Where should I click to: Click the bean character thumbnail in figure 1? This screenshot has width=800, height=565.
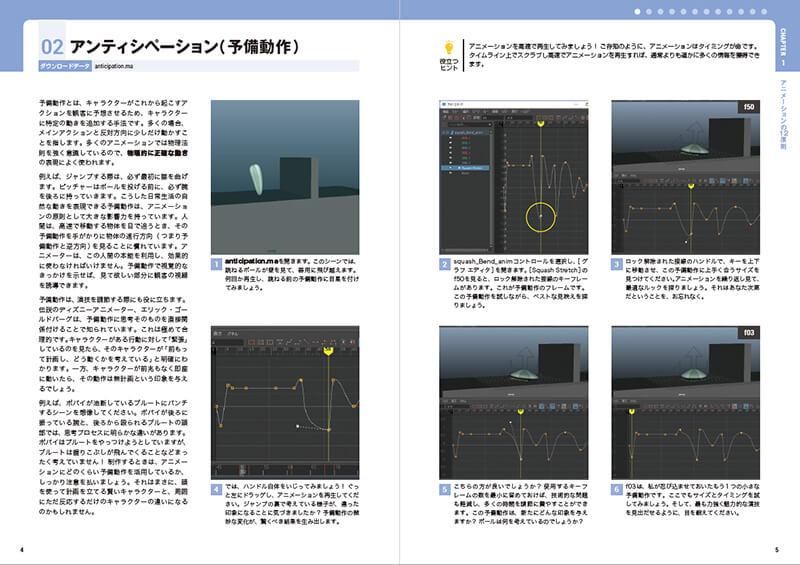[x=257, y=179]
